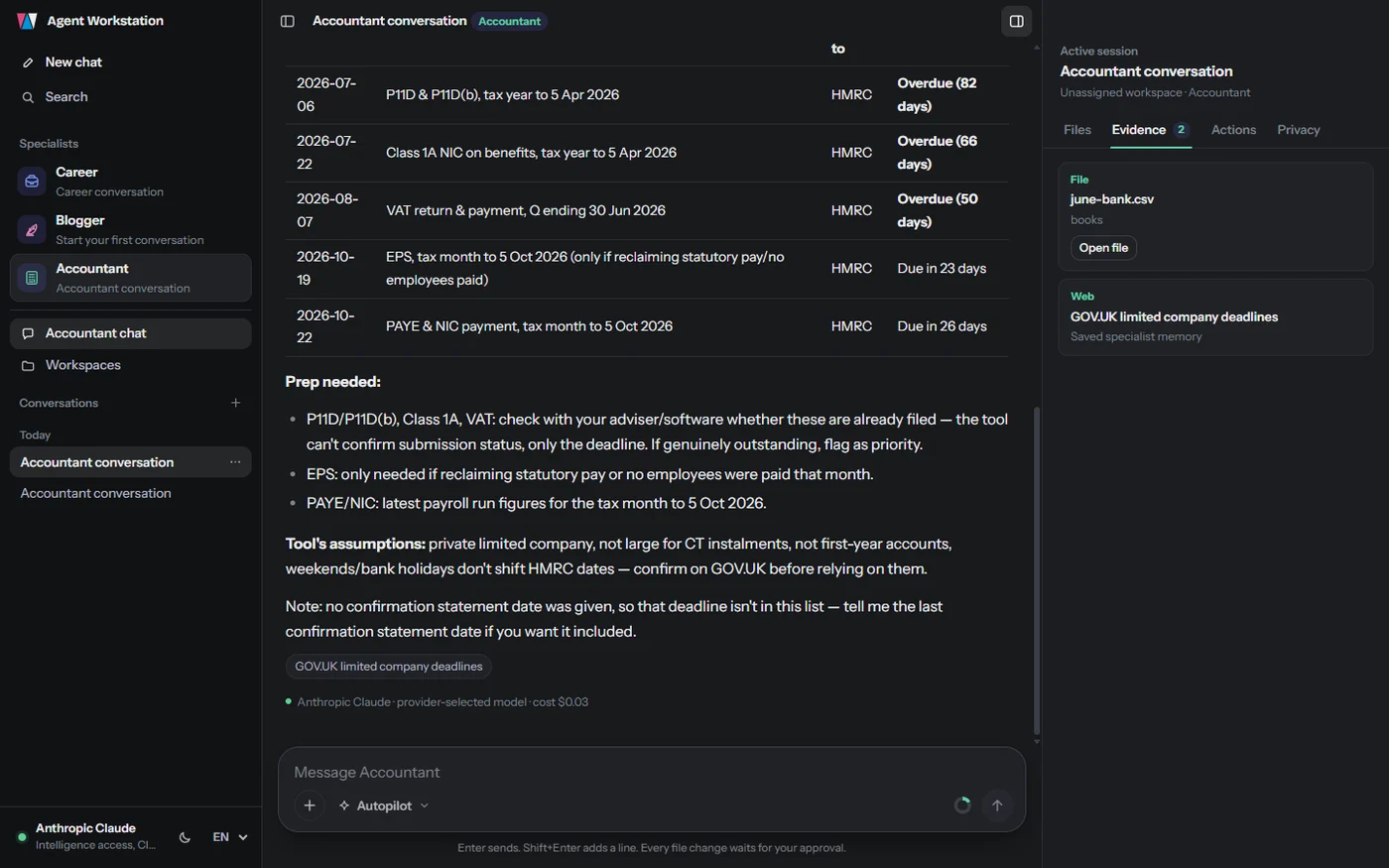The width and height of the screenshot is (1389, 868).
Task: Click the Accountant tag beside the conversation title
Action: click(x=509, y=21)
